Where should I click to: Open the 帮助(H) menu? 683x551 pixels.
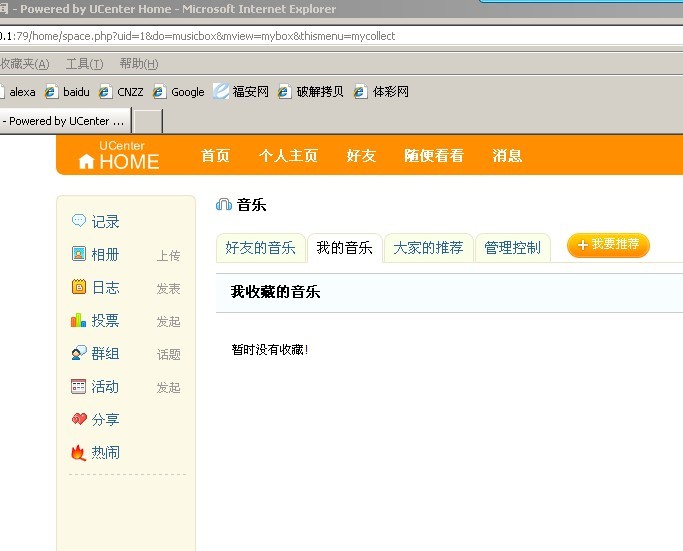[x=139, y=64]
